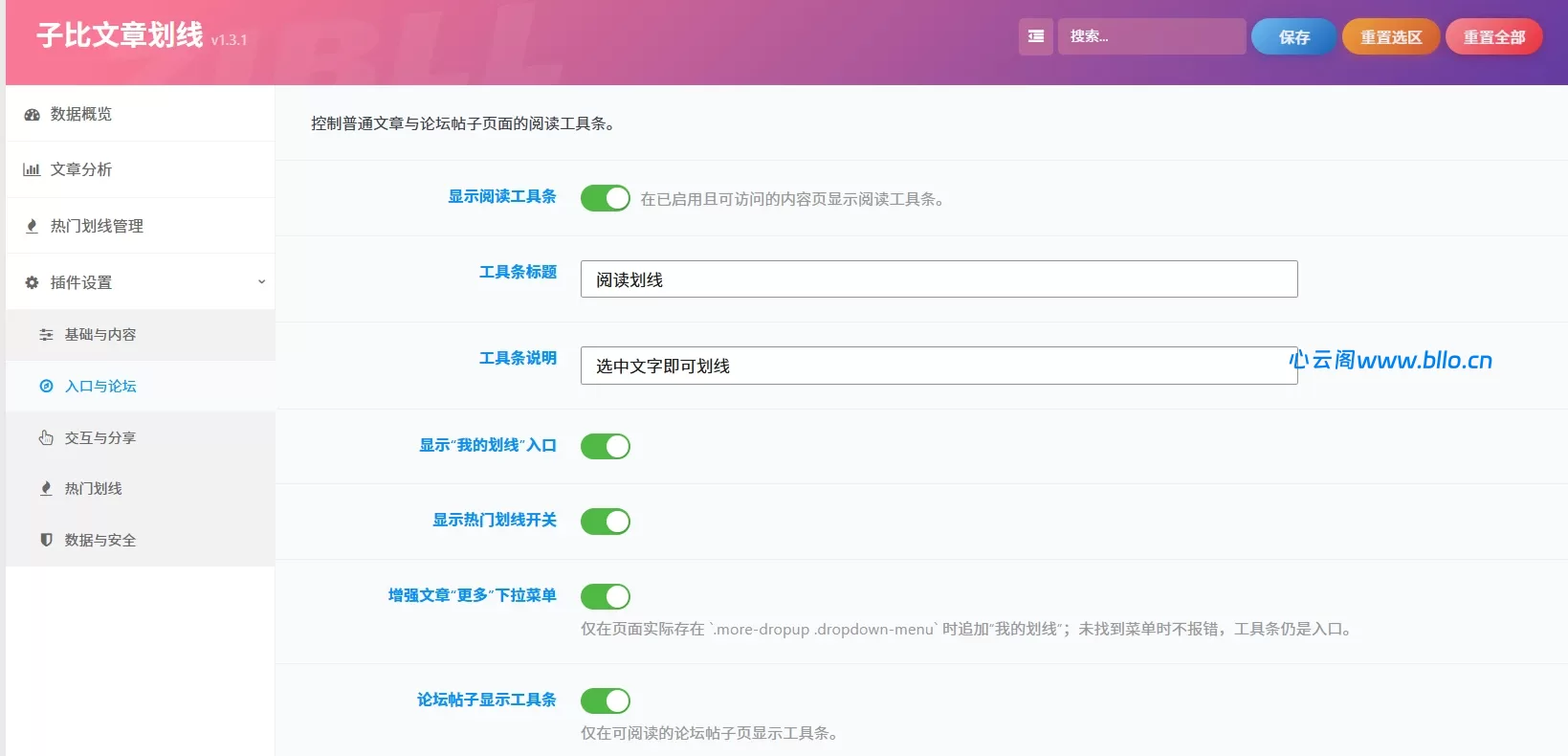Turn off the 显示热门划线开关 toggle
Image resolution: width=1568 pixels, height=756 pixels.
click(606, 522)
